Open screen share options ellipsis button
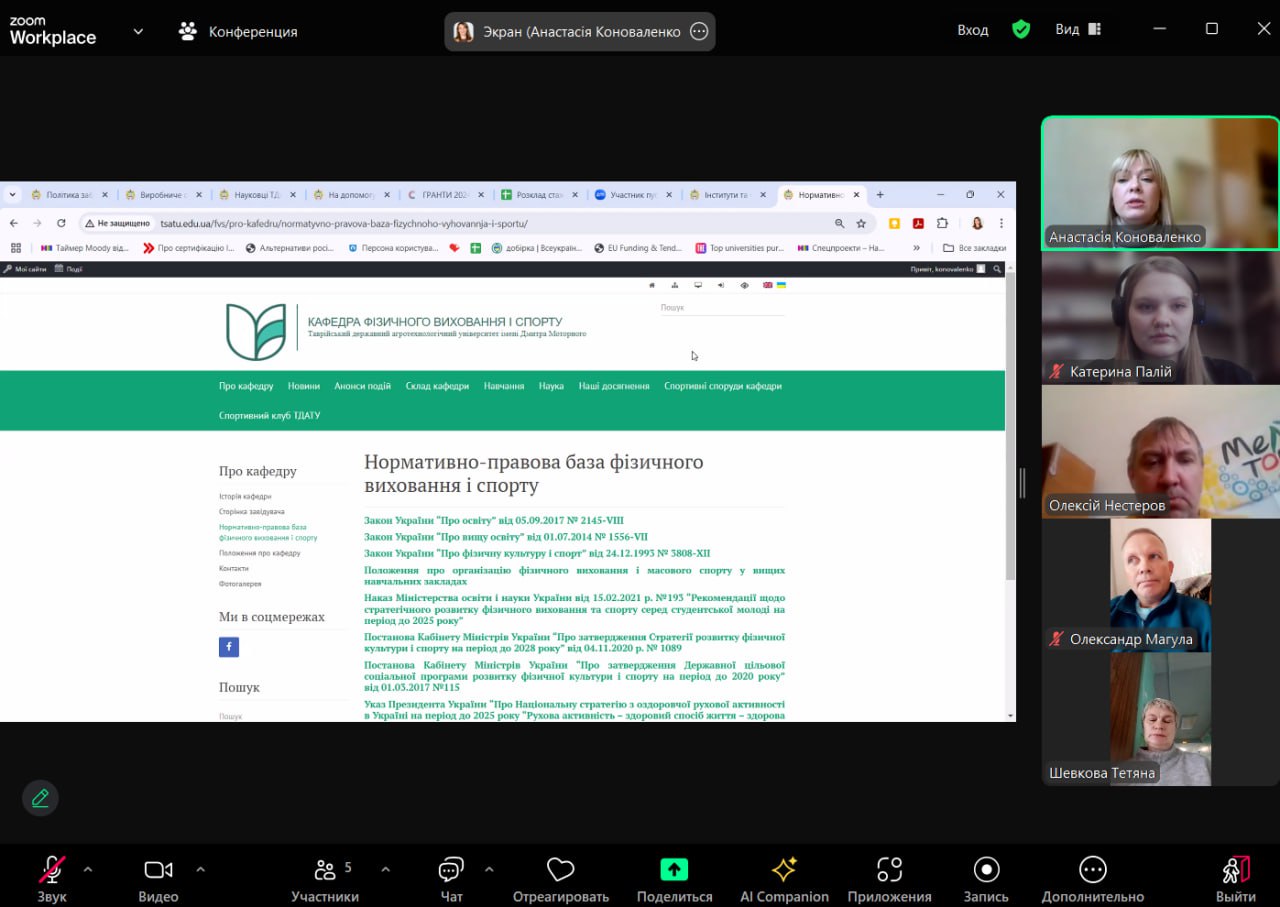The height and width of the screenshot is (907, 1280). coord(699,31)
